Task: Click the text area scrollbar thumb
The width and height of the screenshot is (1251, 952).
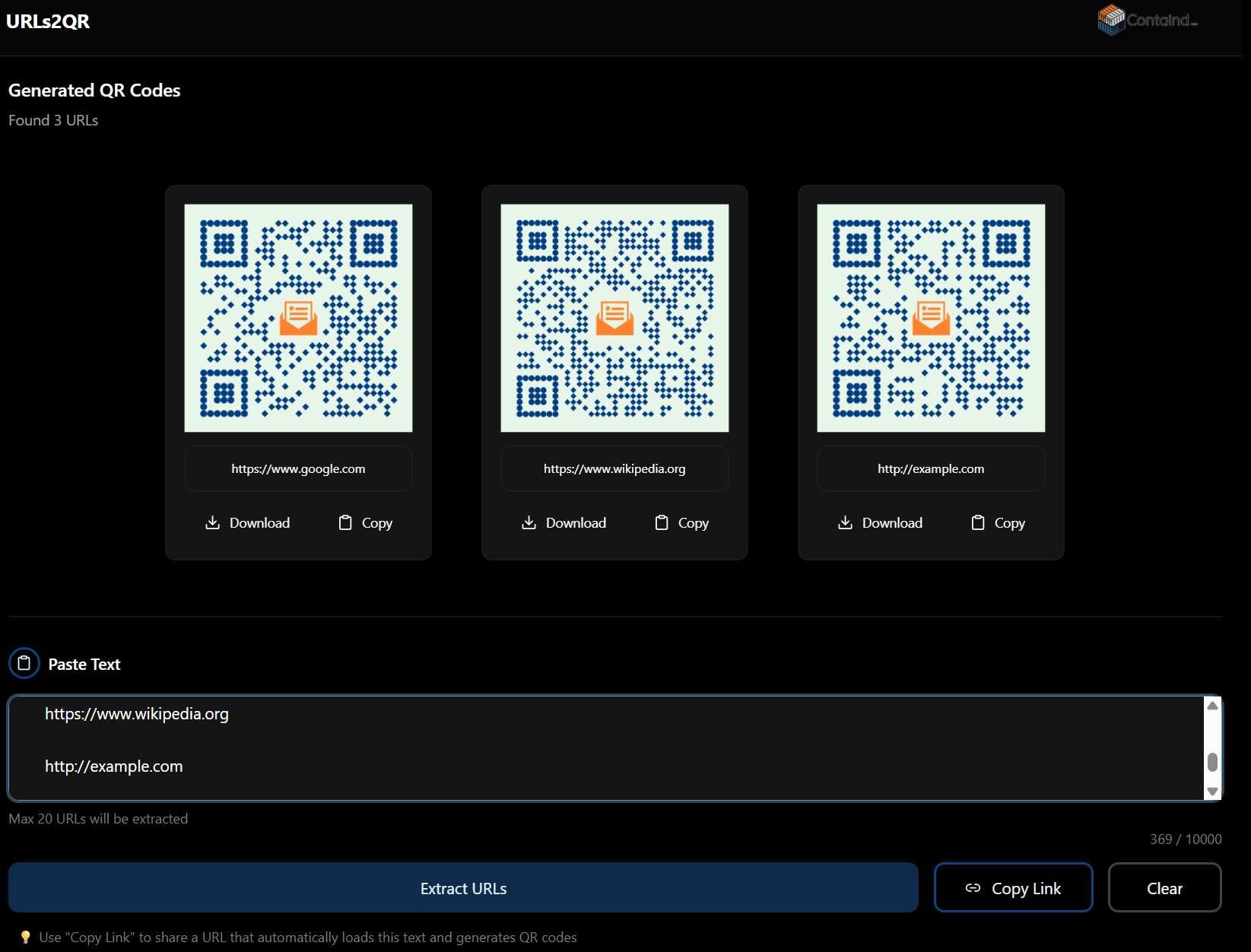Action: [1212, 761]
